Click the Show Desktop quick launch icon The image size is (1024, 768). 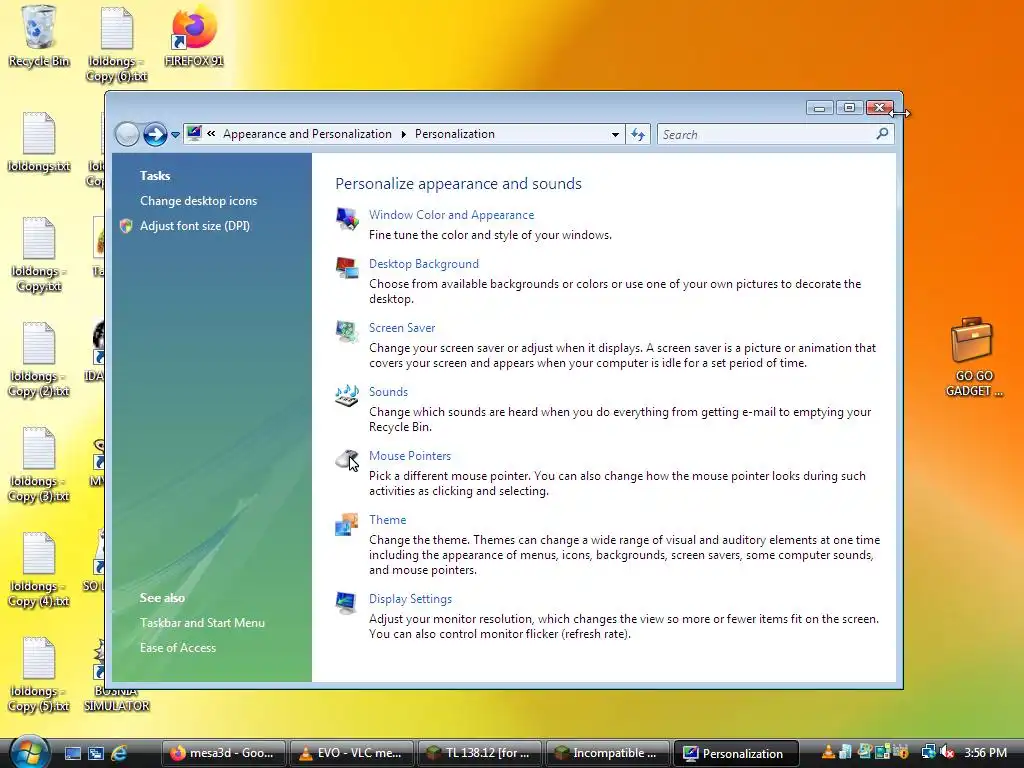[72, 753]
